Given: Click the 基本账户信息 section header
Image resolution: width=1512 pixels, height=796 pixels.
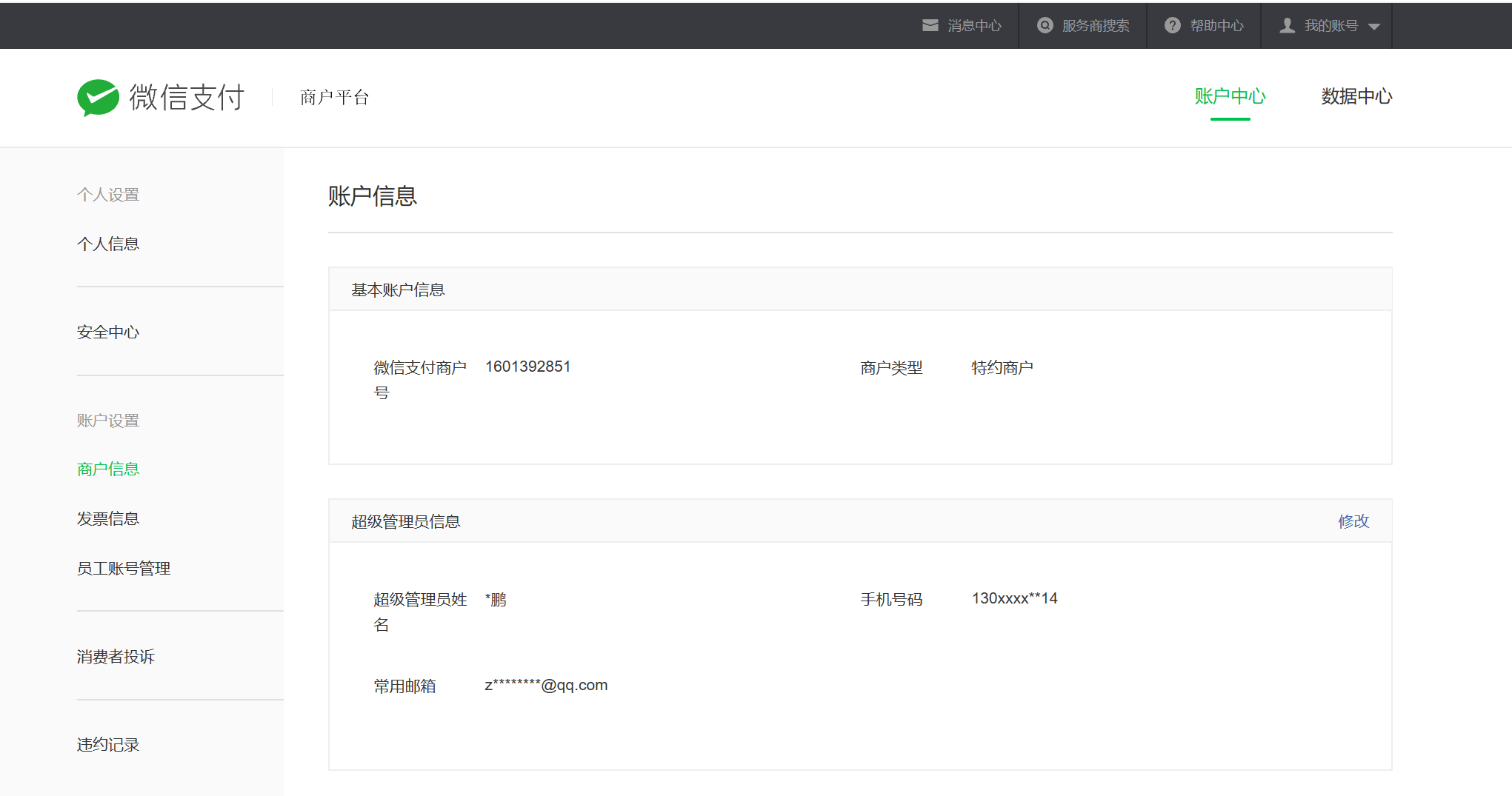Looking at the screenshot, I should pyautogui.click(x=398, y=290).
